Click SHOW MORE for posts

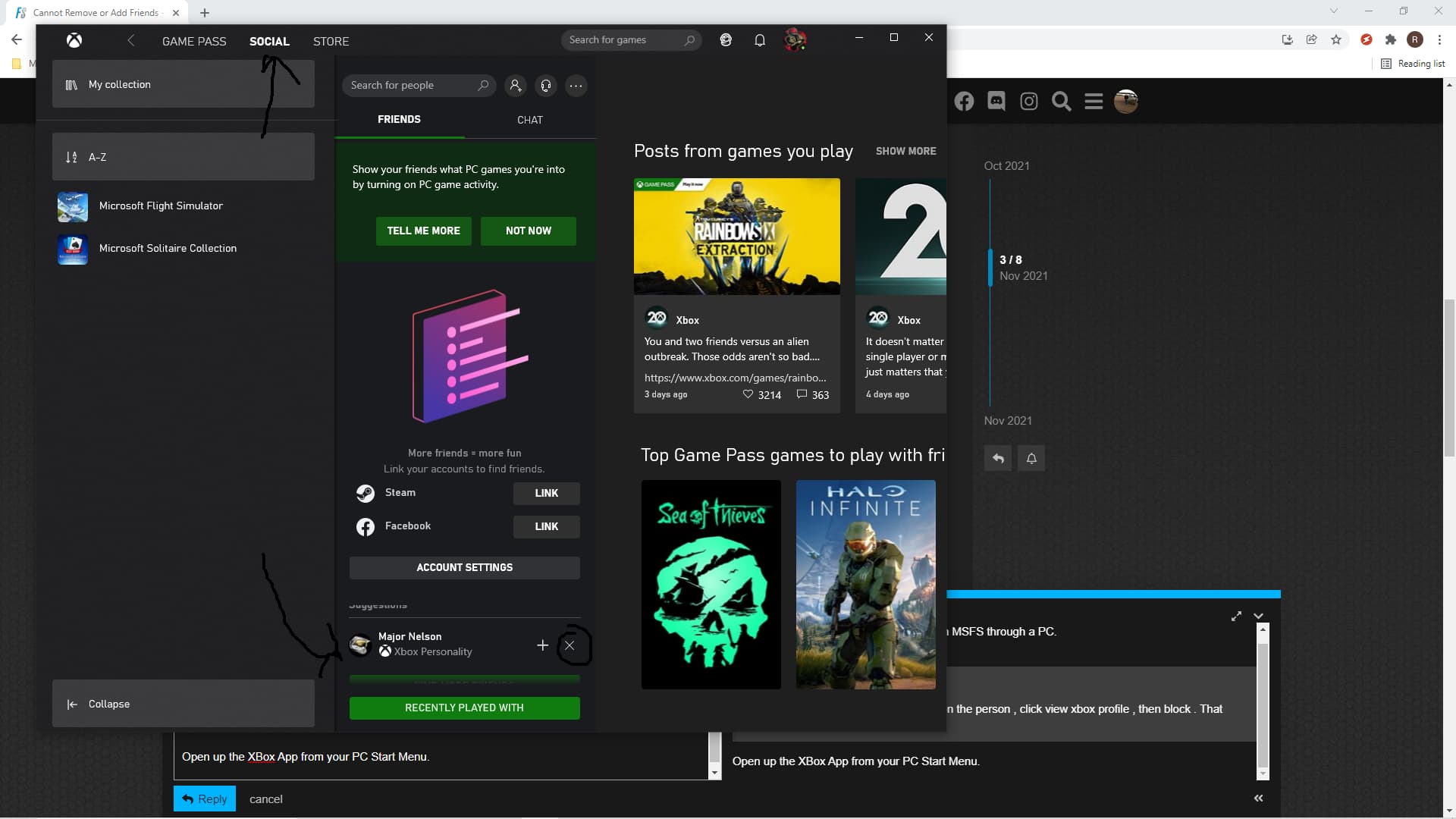coord(906,152)
